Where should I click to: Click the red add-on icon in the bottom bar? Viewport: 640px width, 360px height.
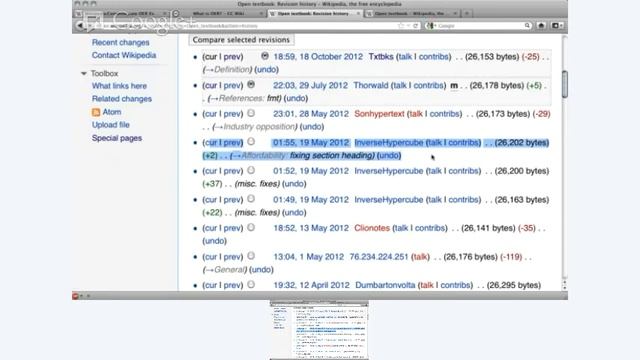coord(75,296)
